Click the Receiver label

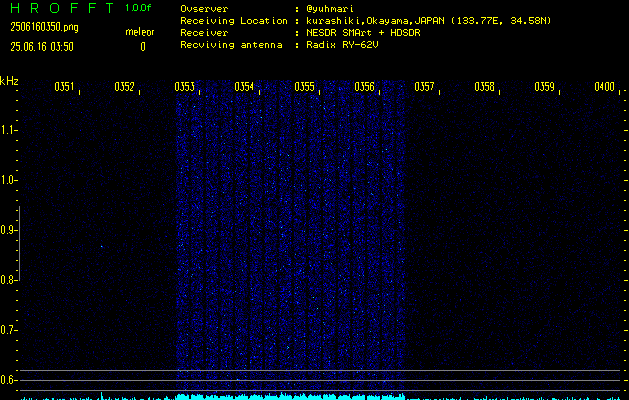pyautogui.click(x=204, y=33)
